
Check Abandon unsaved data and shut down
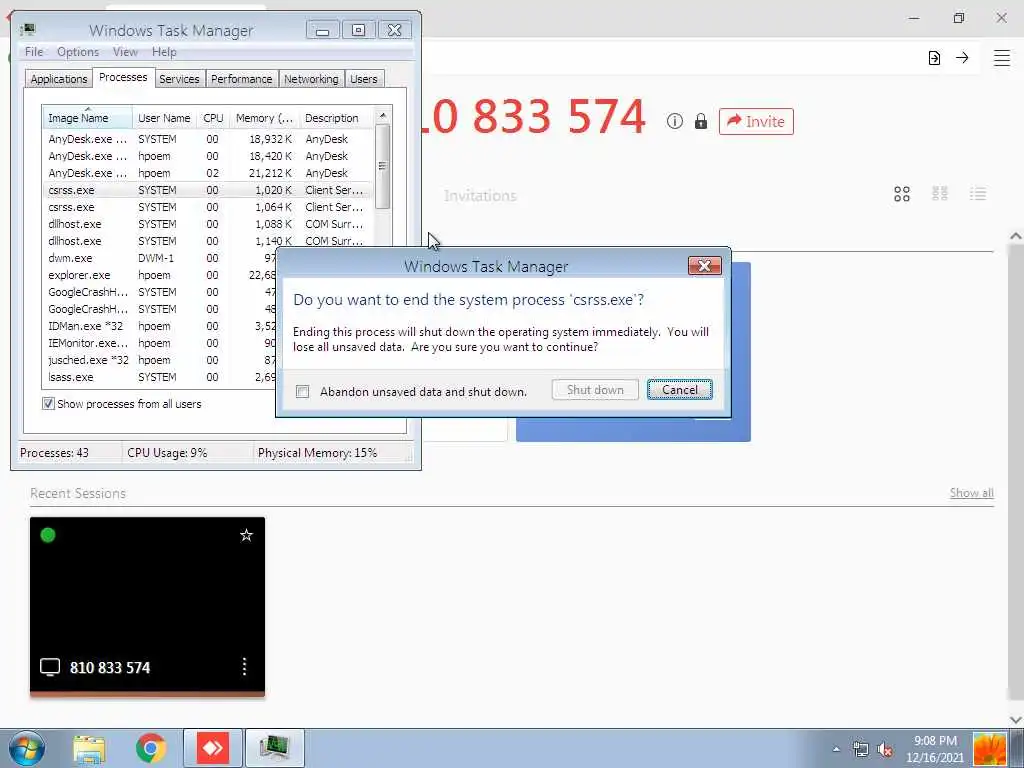tap(302, 391)
